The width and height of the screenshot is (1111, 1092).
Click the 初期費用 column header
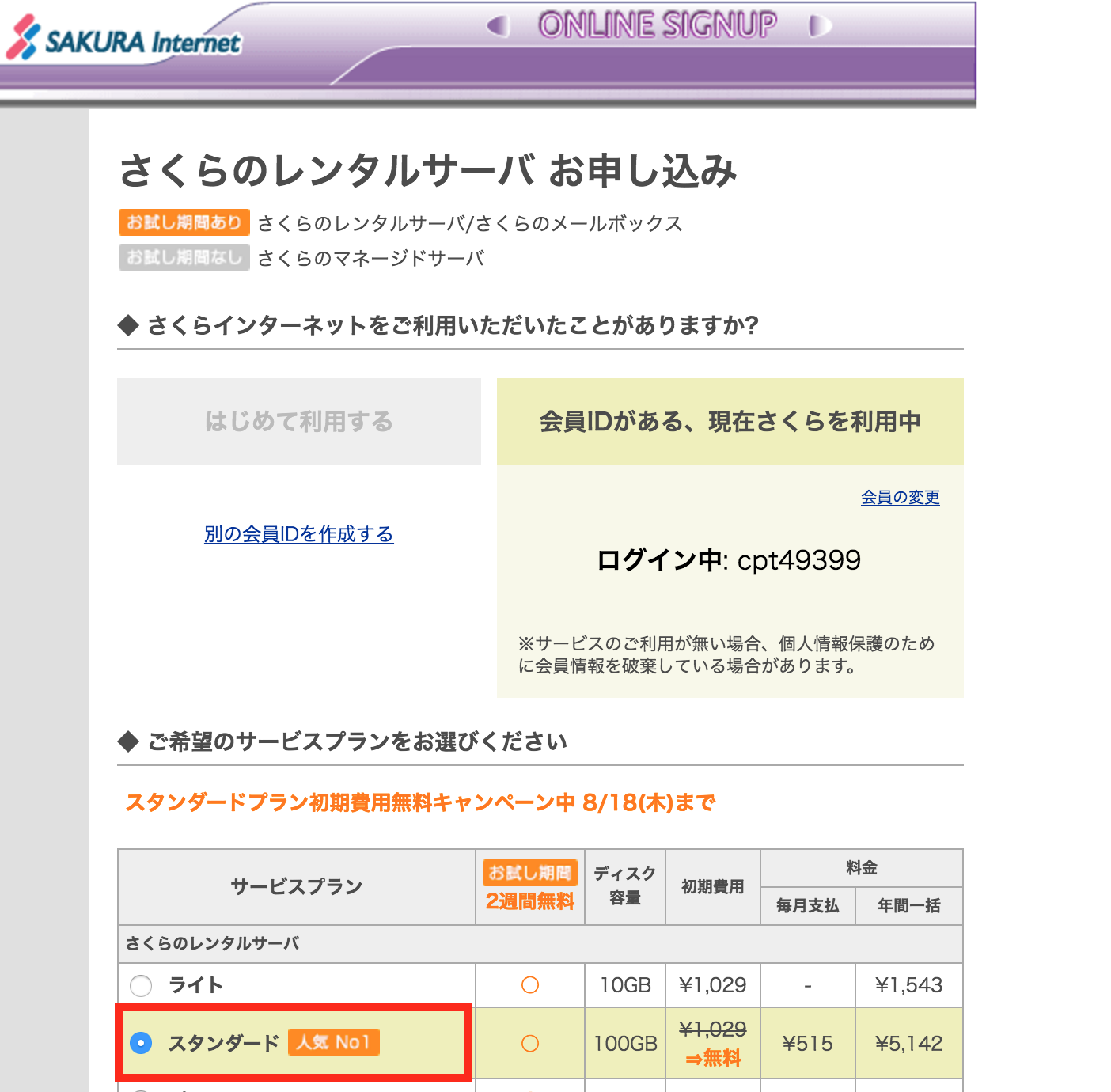pyautogui.click(x=713, y=886)
